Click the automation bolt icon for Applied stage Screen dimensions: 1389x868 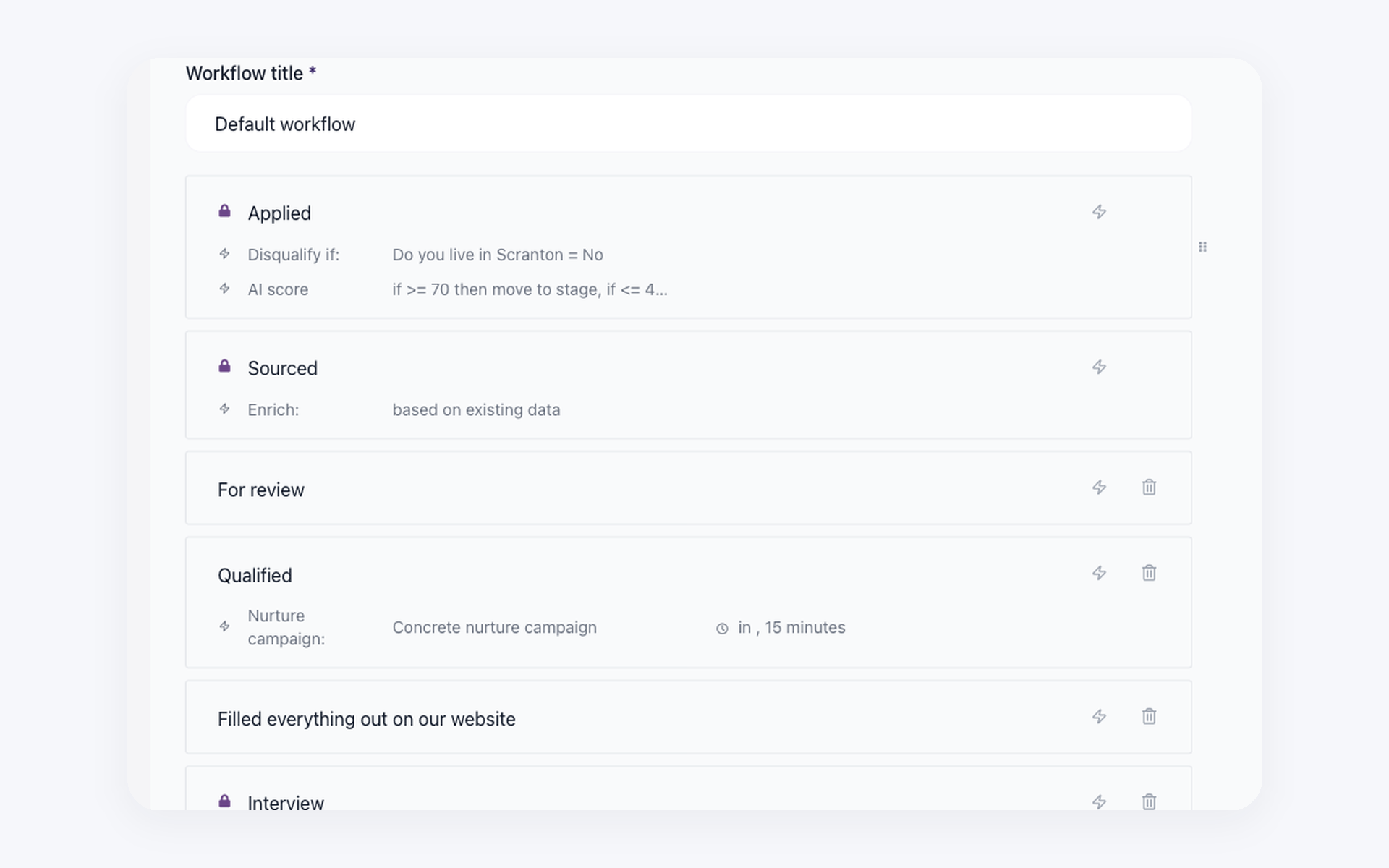coord(1099,212)
